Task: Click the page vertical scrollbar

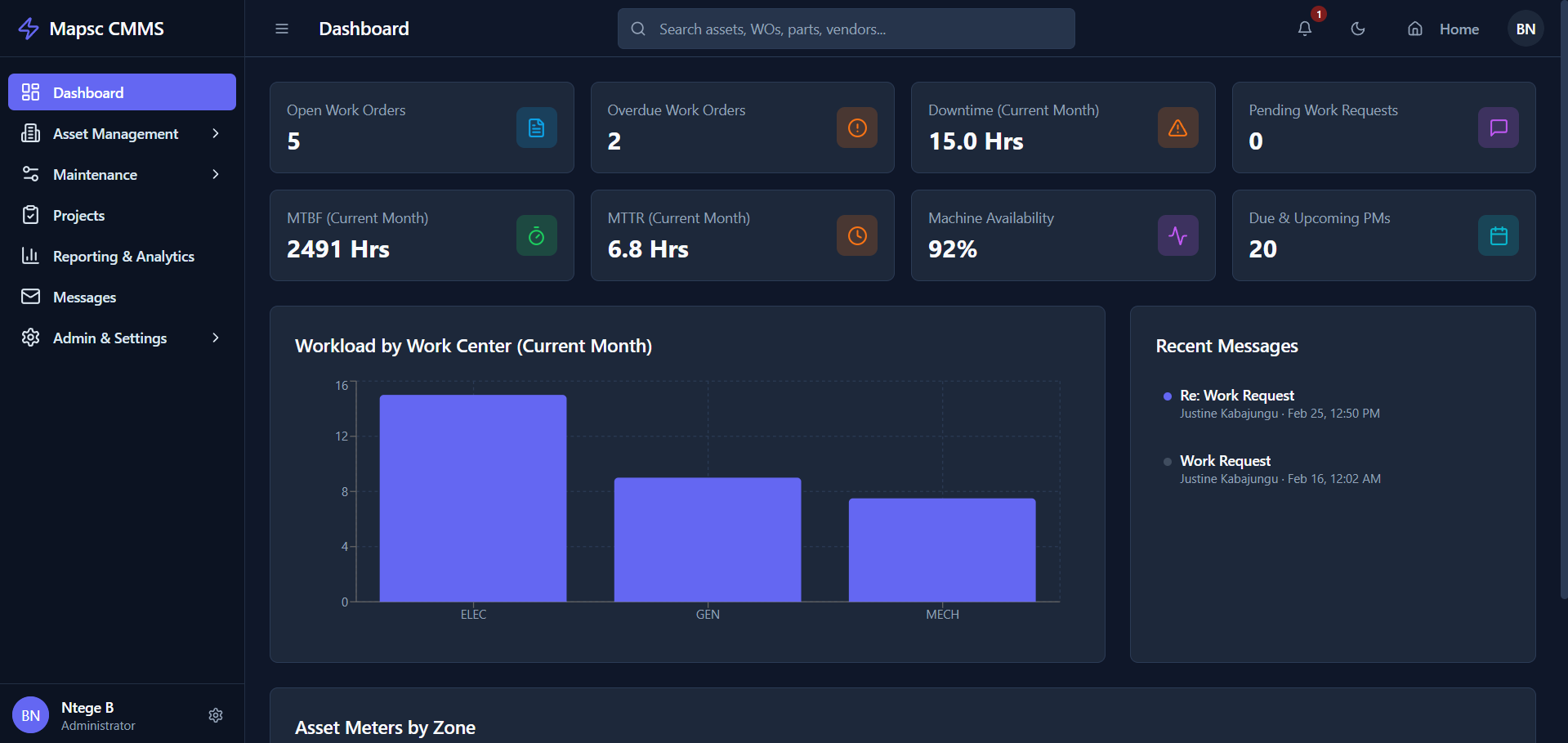Action: click(x=1563, y=299)
